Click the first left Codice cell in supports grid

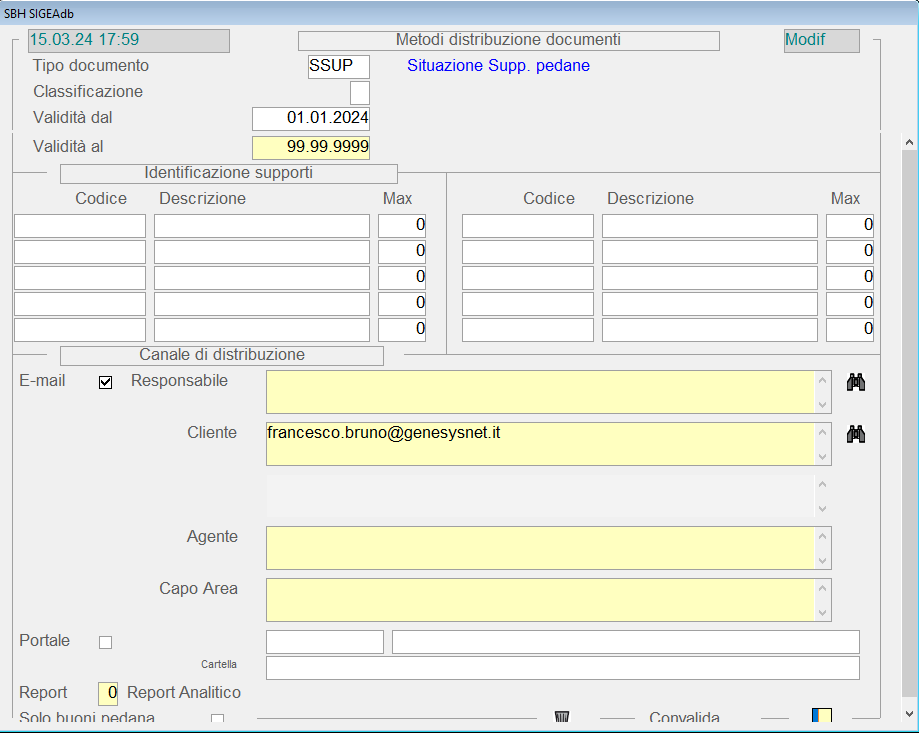coord(80,226)
